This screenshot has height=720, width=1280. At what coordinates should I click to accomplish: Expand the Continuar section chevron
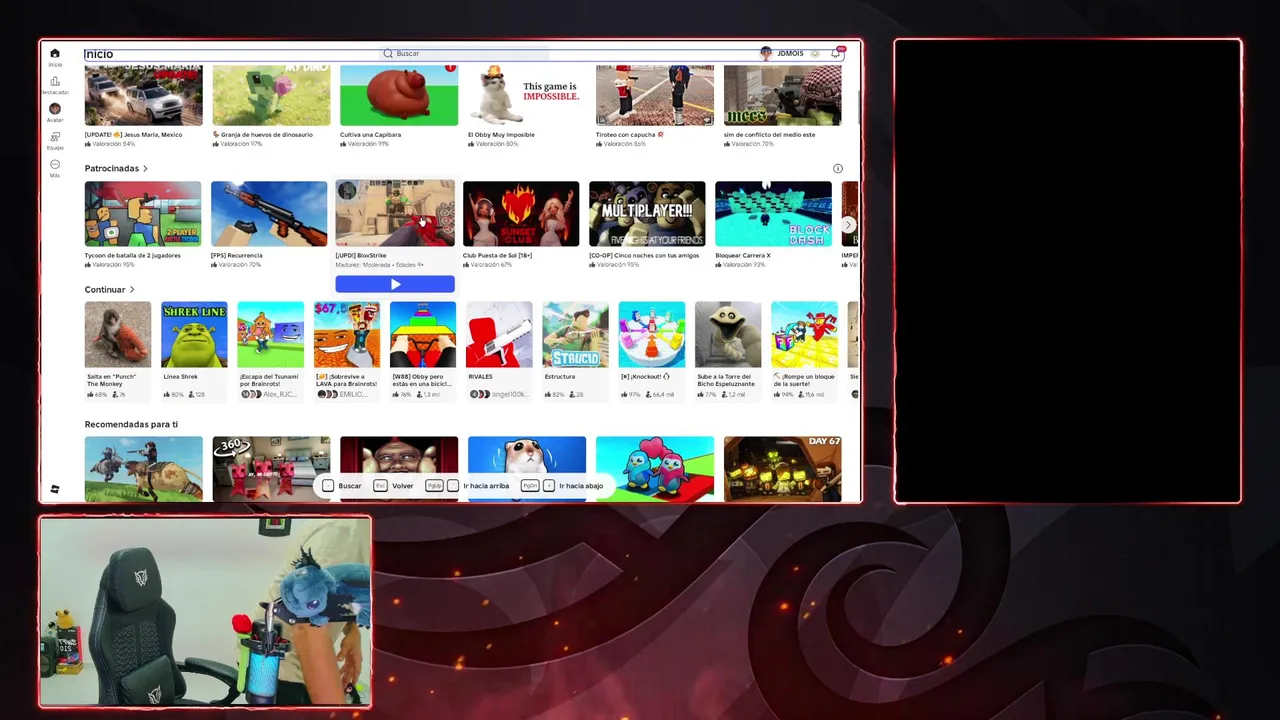pyautogui.click(x=131, y=290)
